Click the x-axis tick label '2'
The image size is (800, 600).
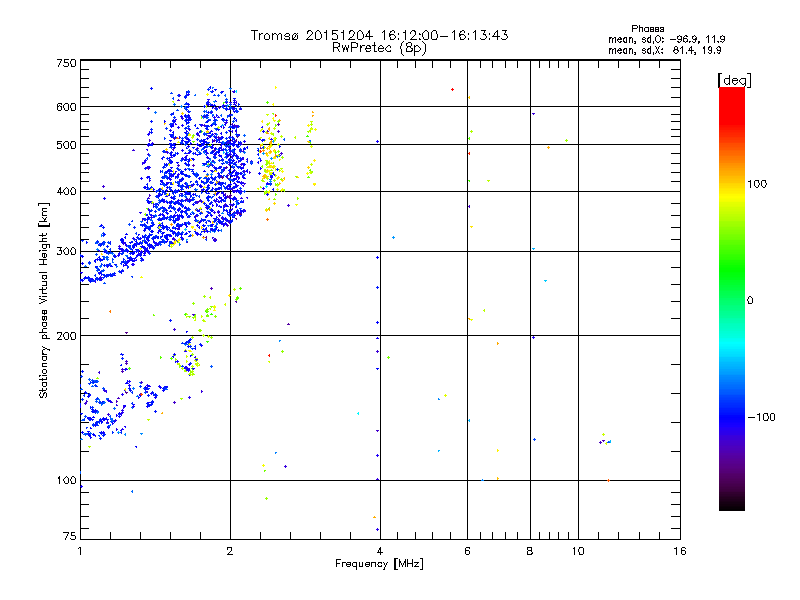[x=230, y=551]
